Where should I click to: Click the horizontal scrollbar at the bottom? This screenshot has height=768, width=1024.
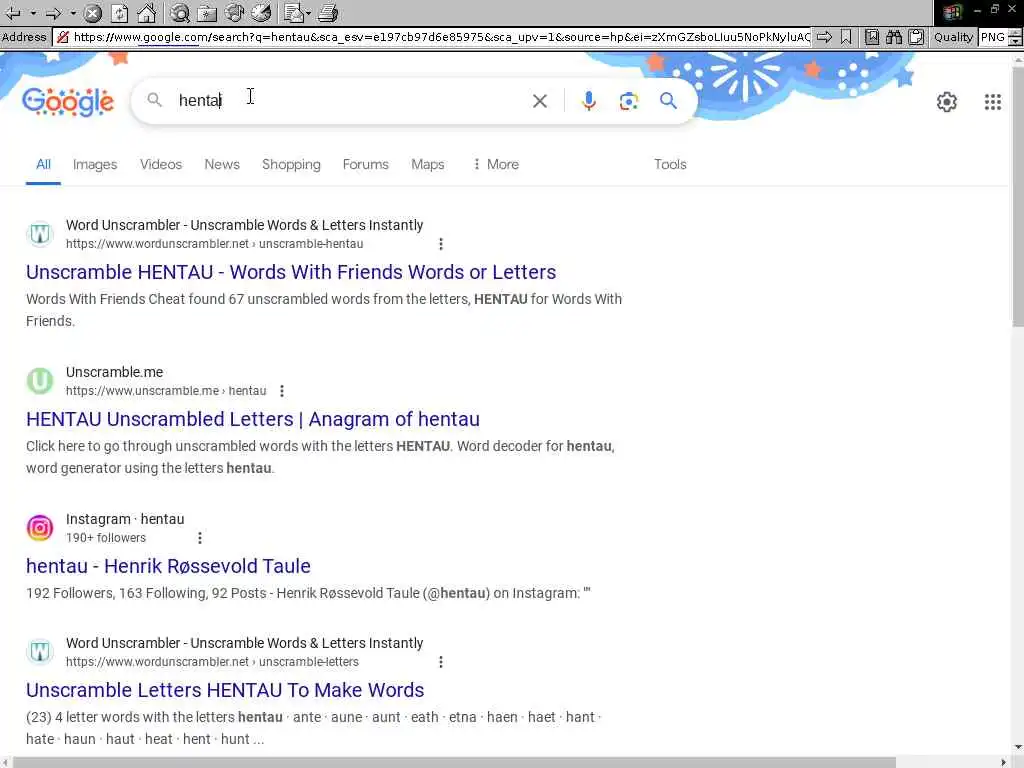coord(455,762)
